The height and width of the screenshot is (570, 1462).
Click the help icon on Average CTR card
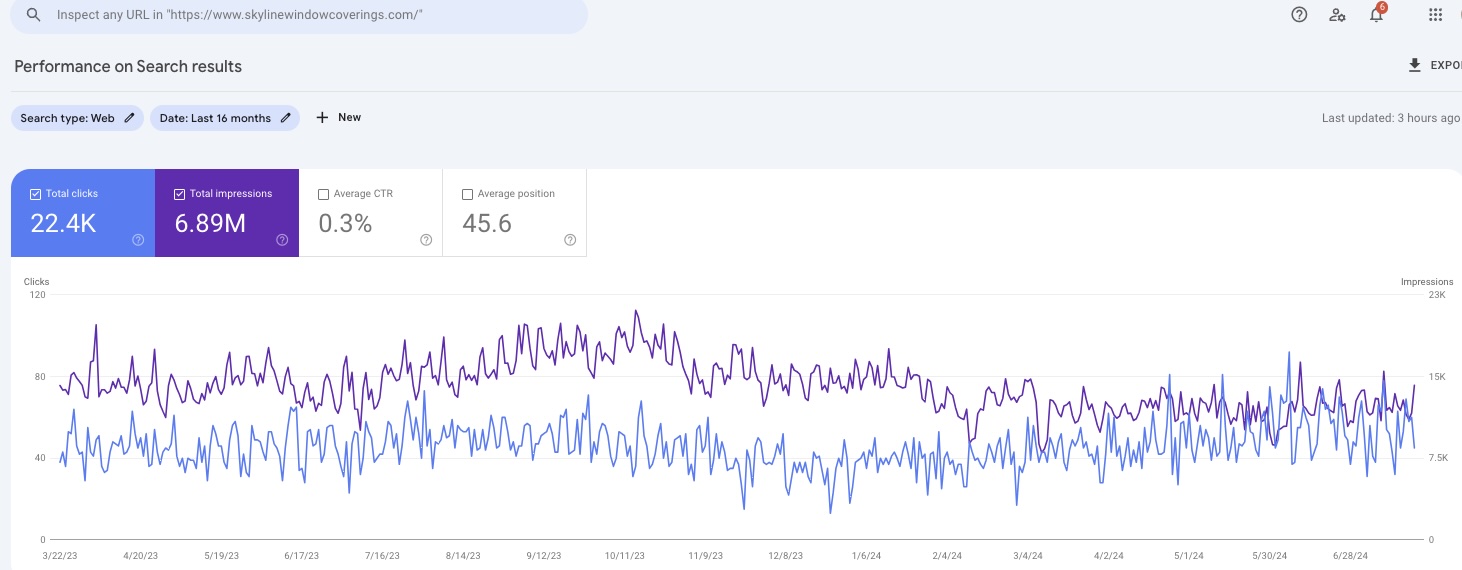[x=426, y=240]
